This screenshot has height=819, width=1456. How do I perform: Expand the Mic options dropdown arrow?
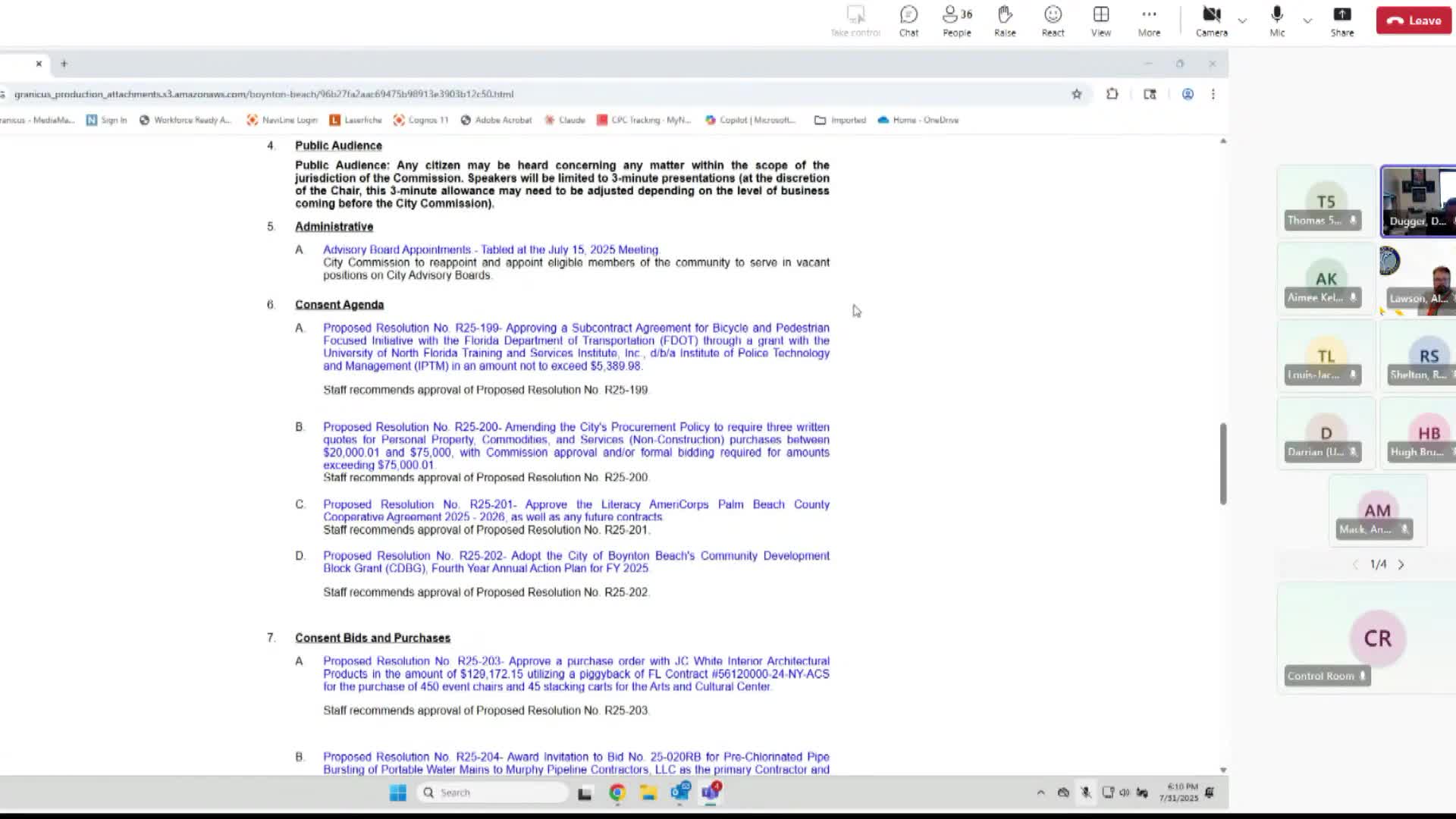pyautogui.click(x=1307, y=20)
